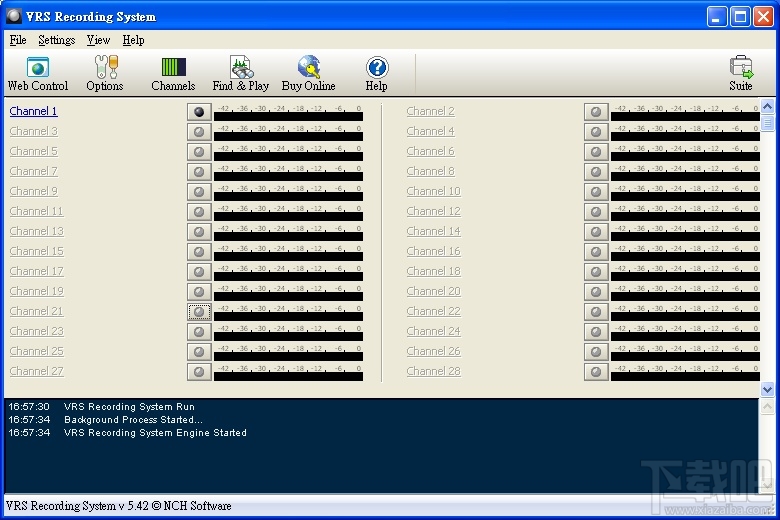Open the View menu
The image size is (780, 520).
pos(98,40)
